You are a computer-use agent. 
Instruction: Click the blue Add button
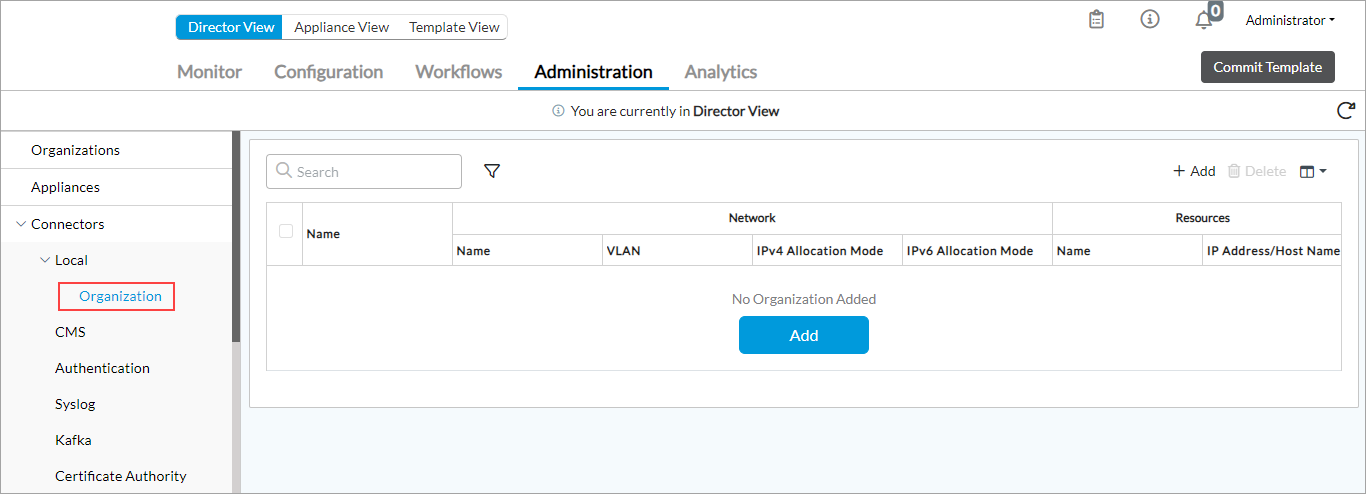(803, 335)
